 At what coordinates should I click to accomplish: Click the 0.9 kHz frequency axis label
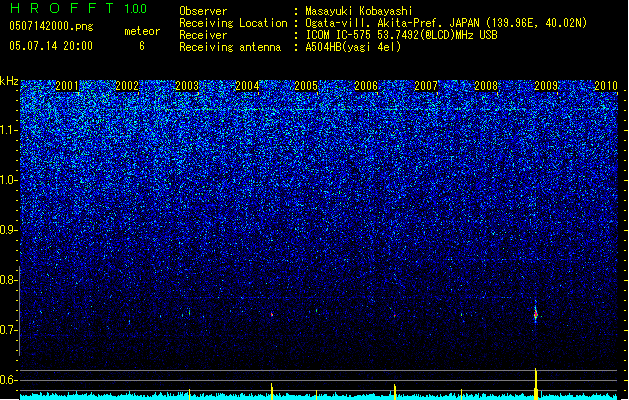[x=8, y=230]
